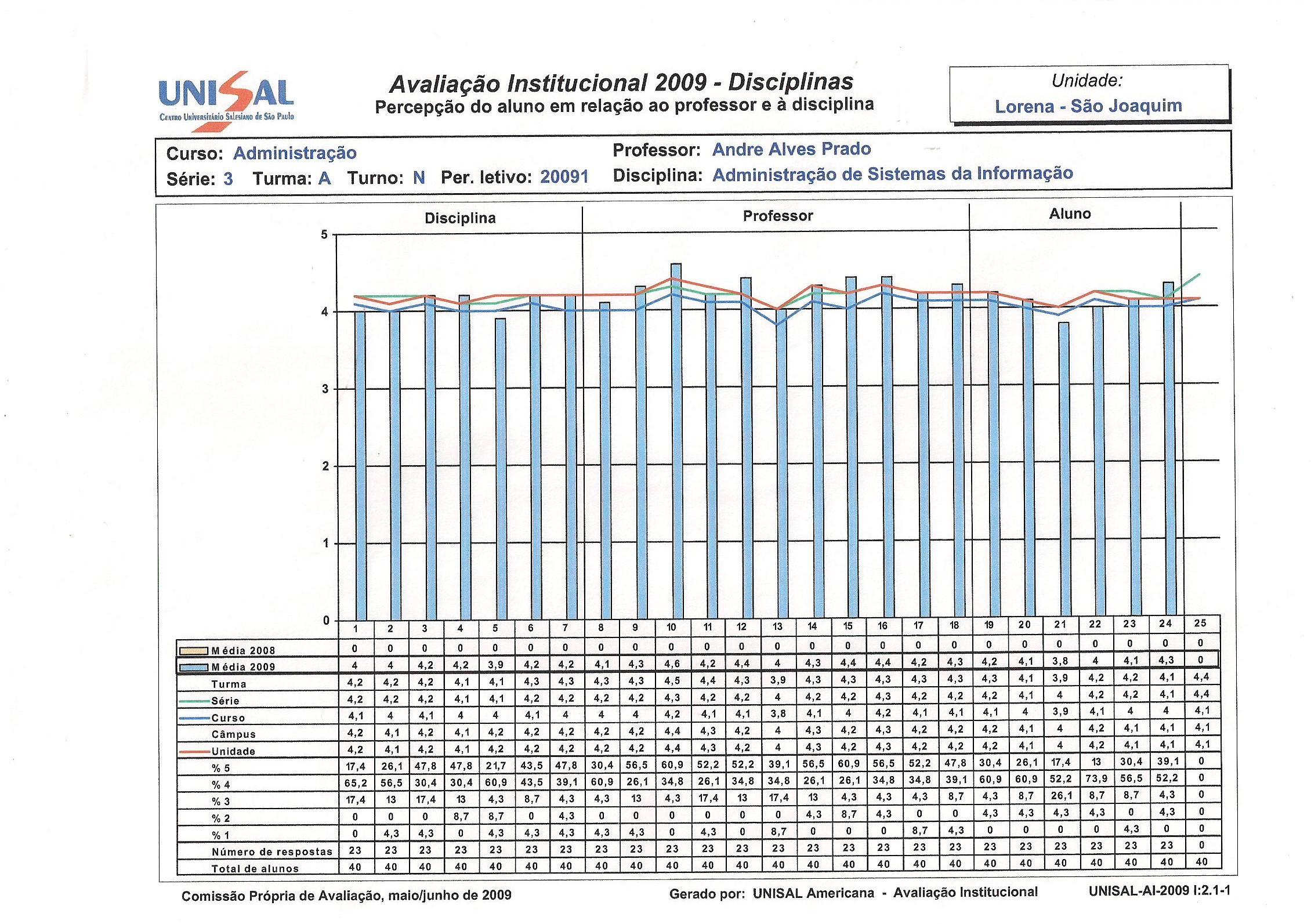The height and width of the screenshot is (924, 1311).
Task: Click the '% 5' row label
Action: [221, 768]
